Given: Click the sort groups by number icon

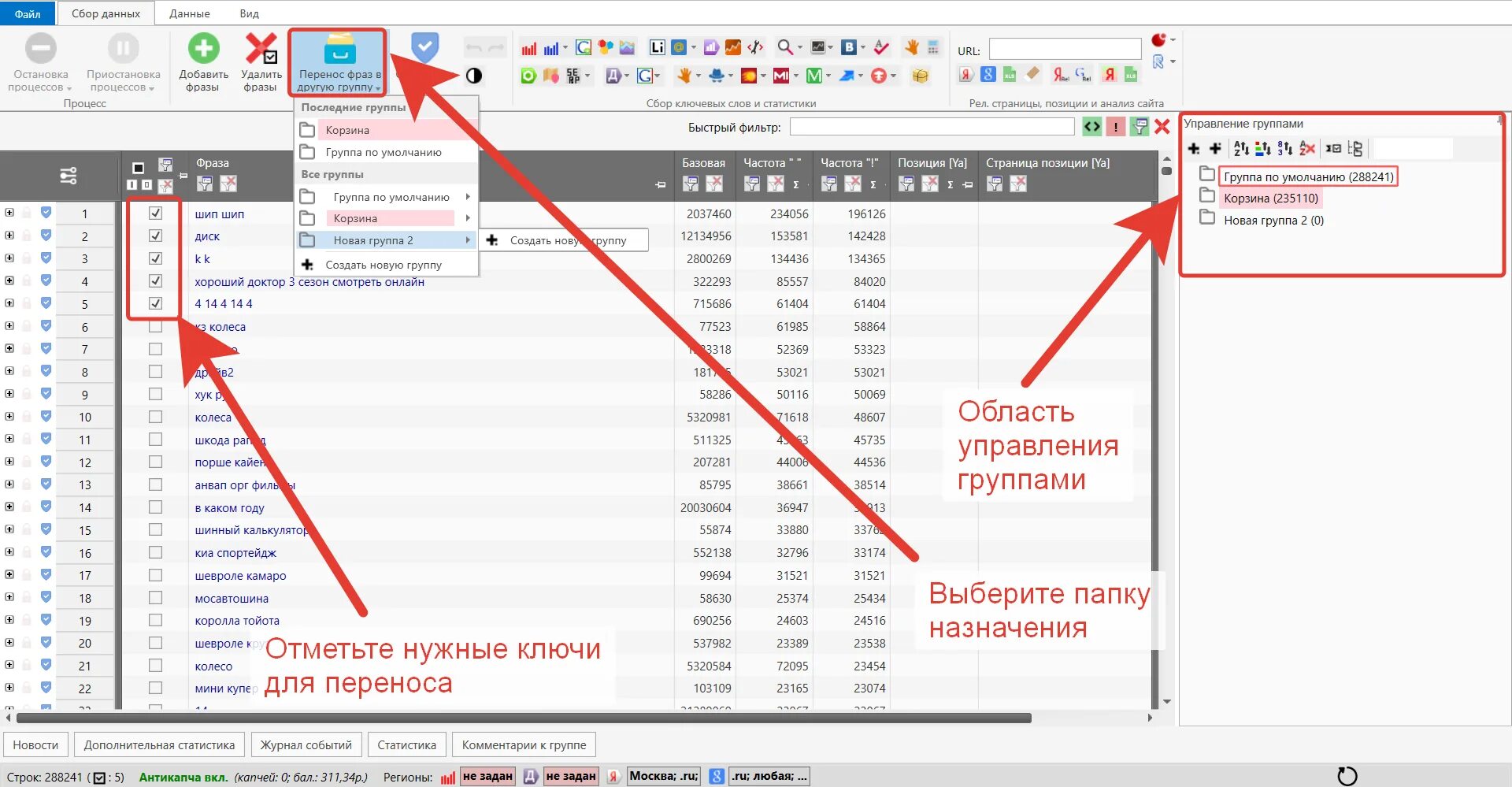Looking at the screenshot, I should click(x=1284, y=148).
